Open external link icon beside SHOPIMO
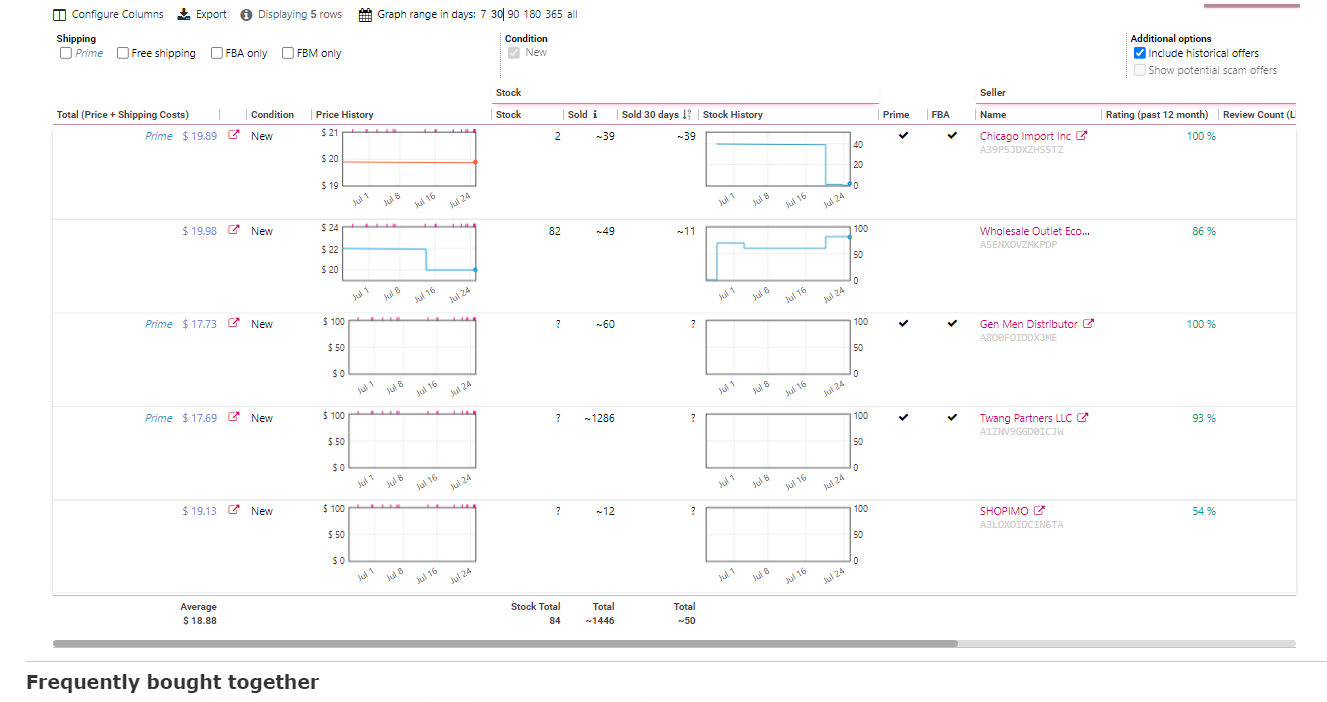1327x702 pixels. tap(1039, 511)
